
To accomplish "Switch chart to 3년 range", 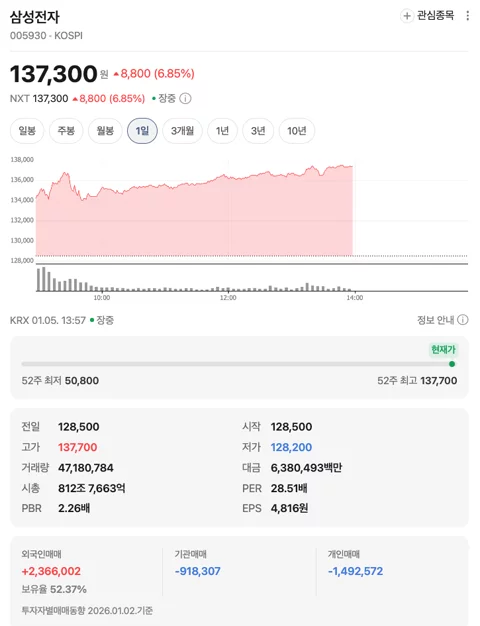I will (x=258, y=131).
